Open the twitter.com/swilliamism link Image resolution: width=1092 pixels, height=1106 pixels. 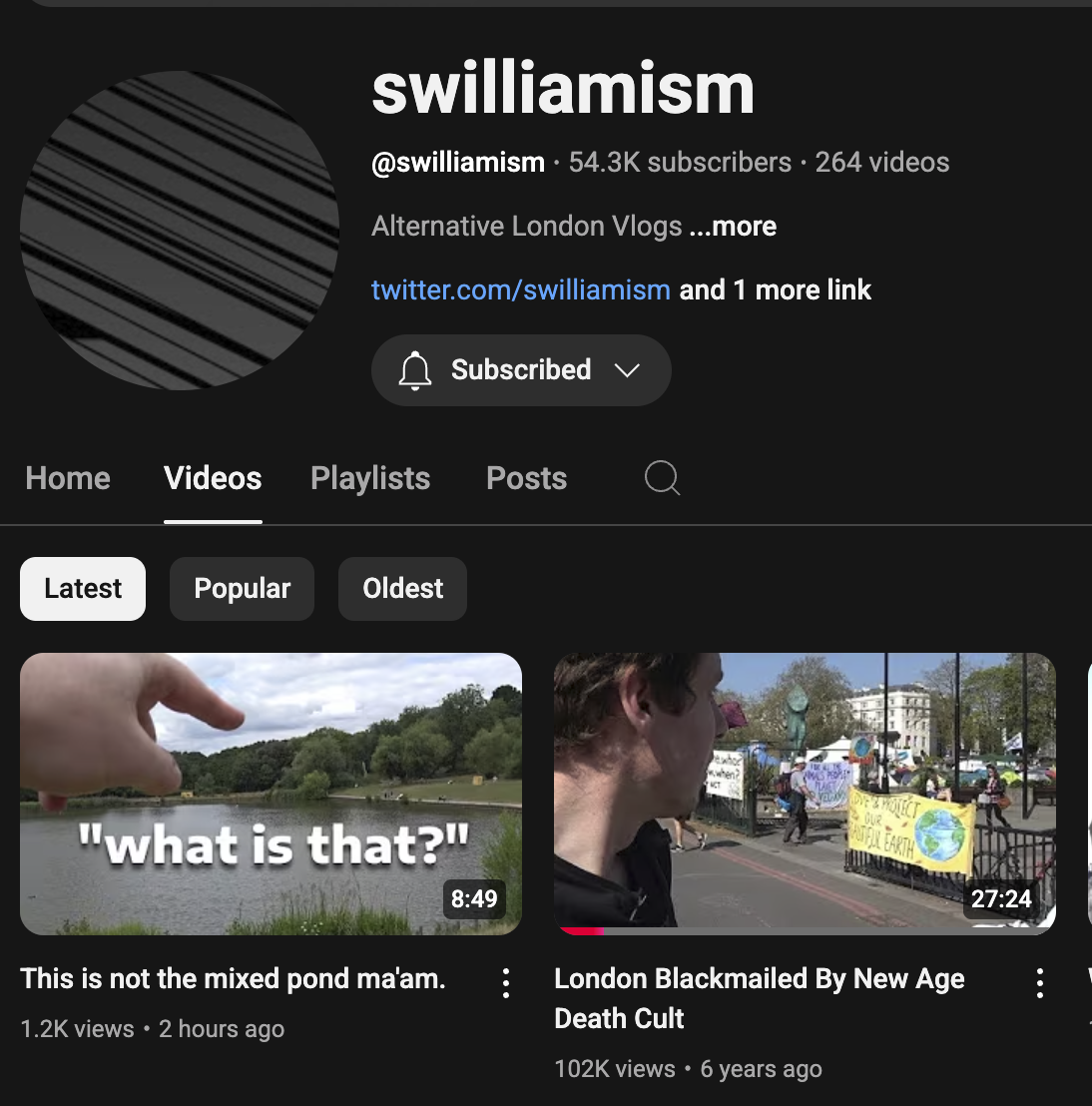tap(521, 289)
